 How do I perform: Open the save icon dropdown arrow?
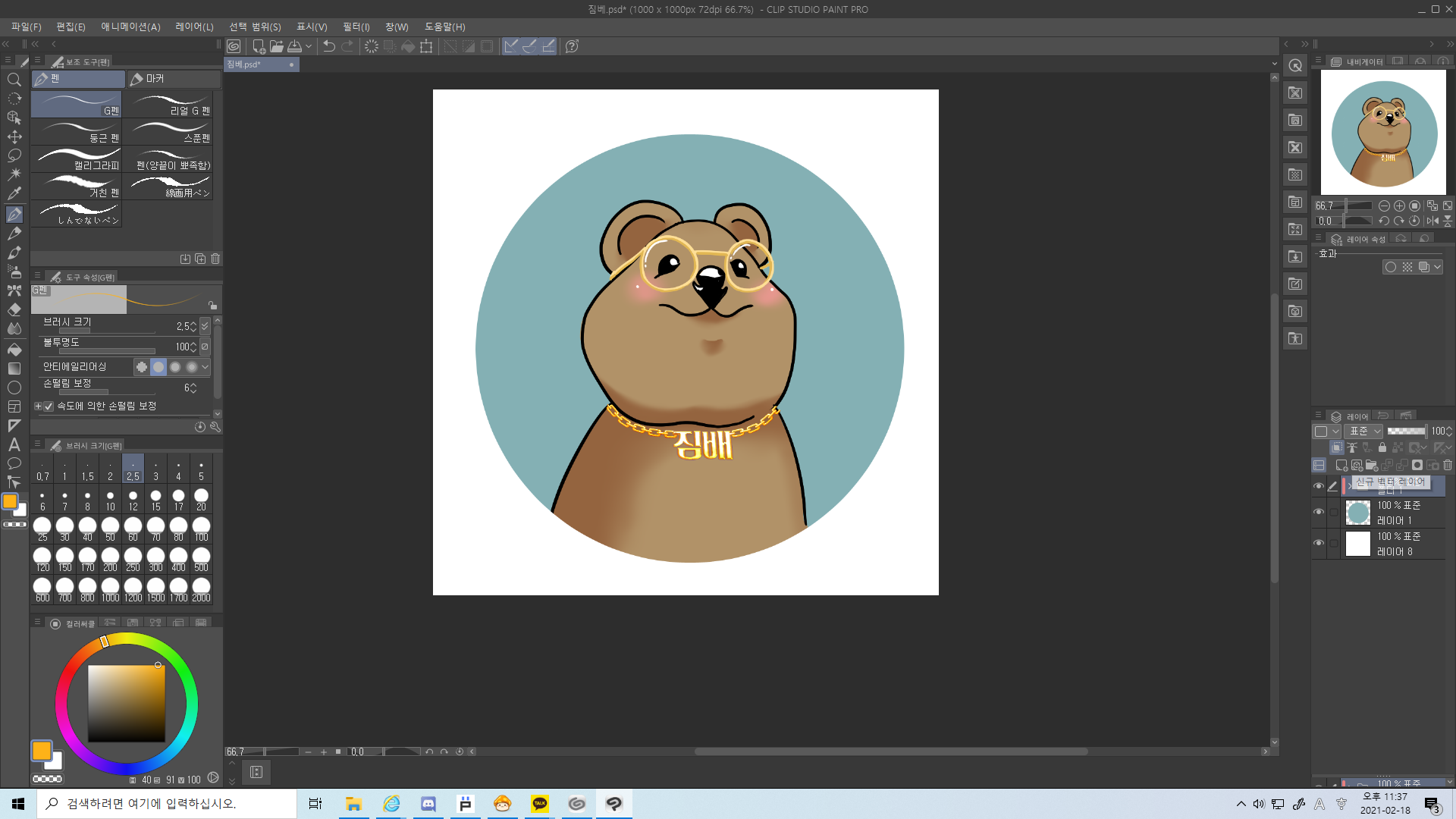(x=309, y=46)
